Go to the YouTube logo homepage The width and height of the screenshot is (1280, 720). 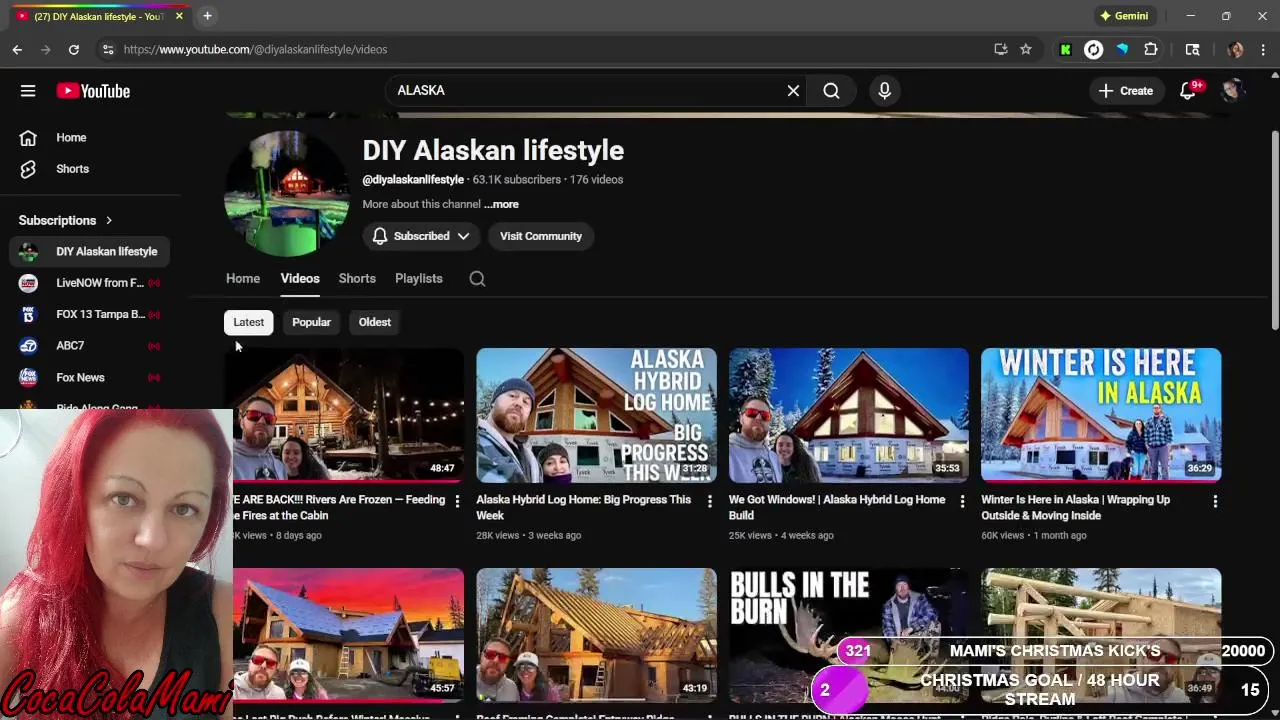[x=93, y=91]
